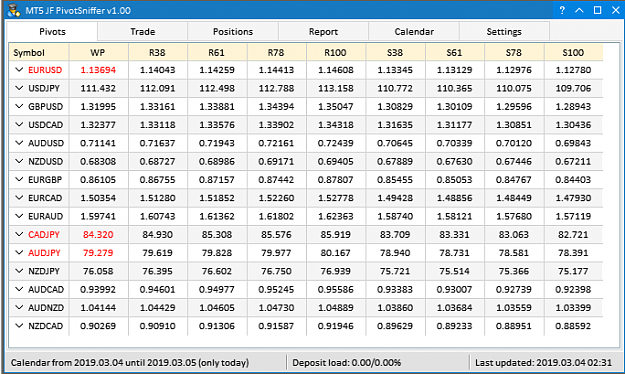
Task: Click EURAUD S100 value 1.57119
Action: click(x=573, y=217)
